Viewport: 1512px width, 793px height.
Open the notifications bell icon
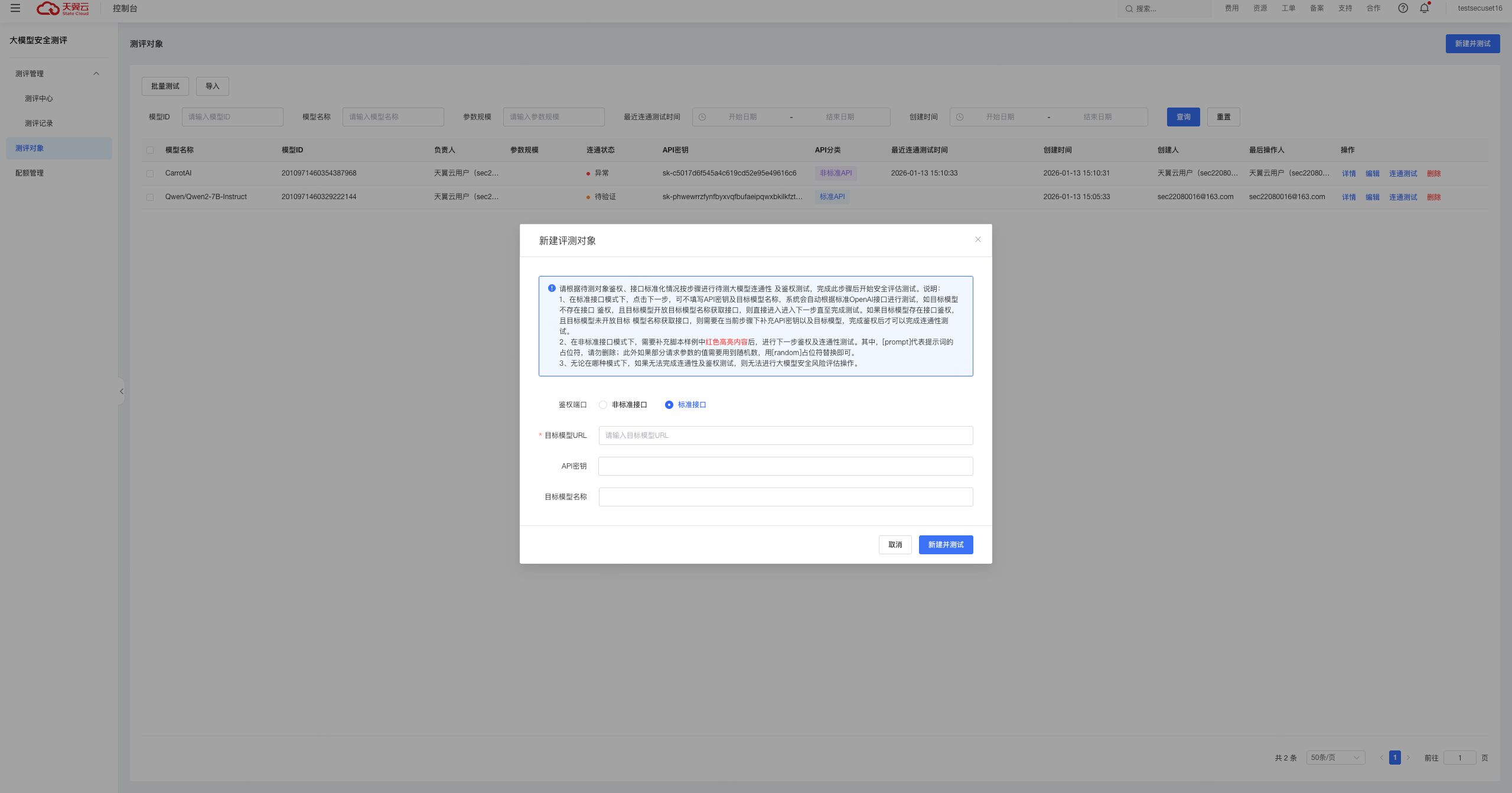coord(1424,8)
